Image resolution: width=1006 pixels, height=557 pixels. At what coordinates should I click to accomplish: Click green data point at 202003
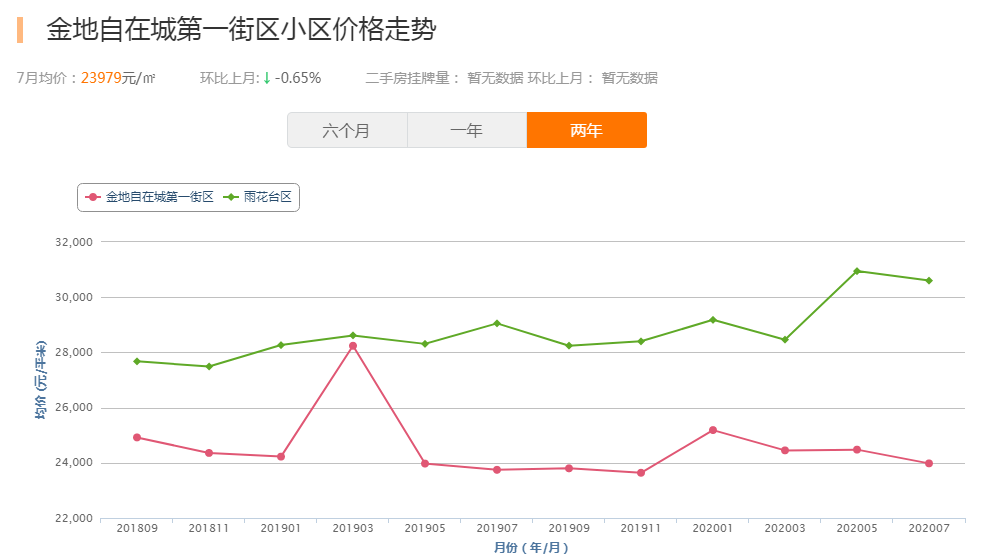785,340
